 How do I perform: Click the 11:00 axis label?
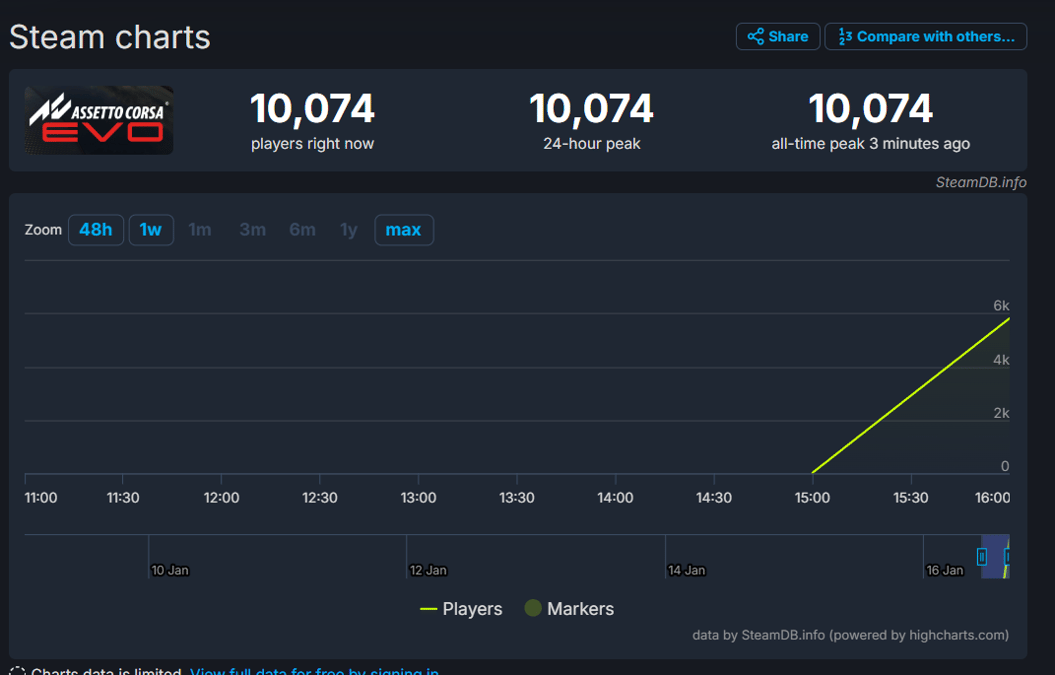pyautogui.click(x=41, y=497)
